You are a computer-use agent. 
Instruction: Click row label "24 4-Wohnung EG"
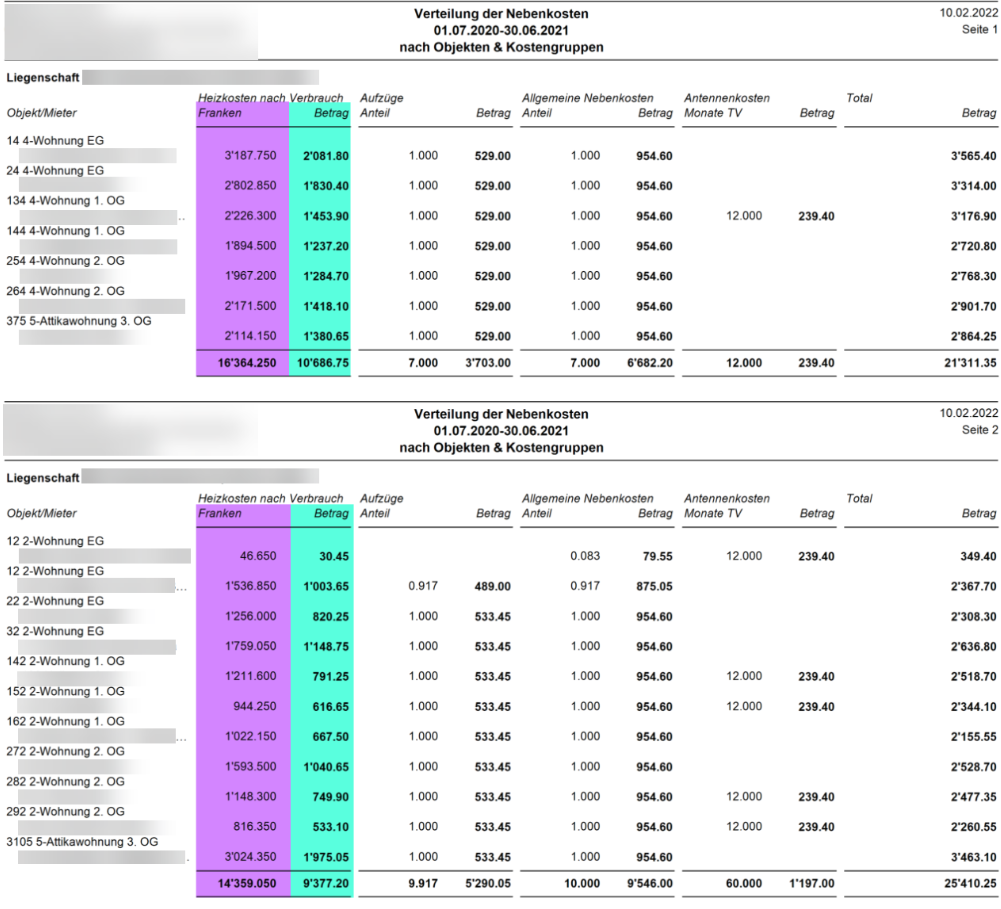point(56,170)
